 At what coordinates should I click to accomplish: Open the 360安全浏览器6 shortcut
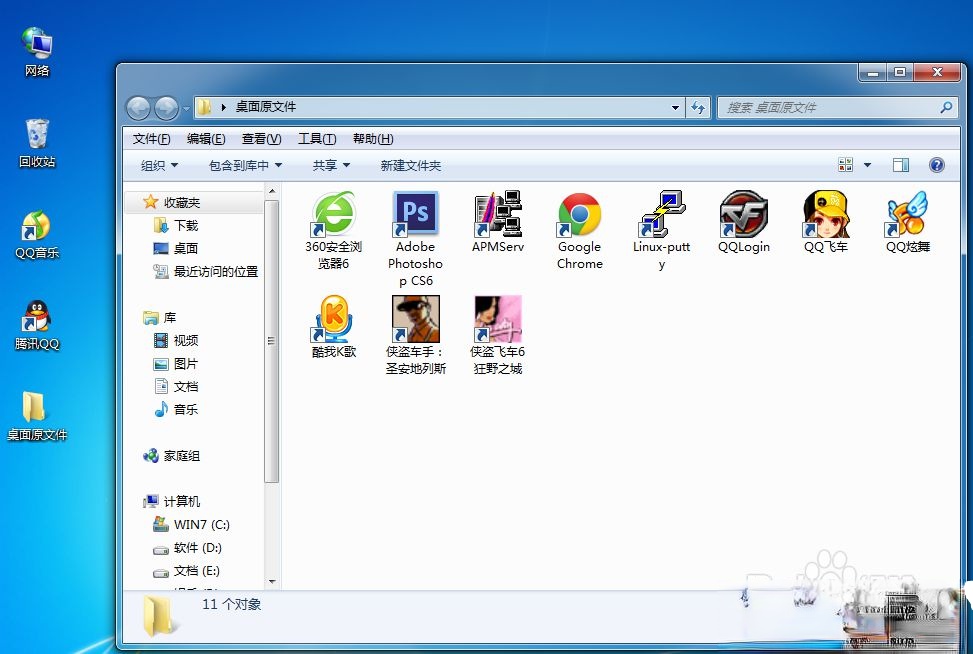click(x=334, y=230)
